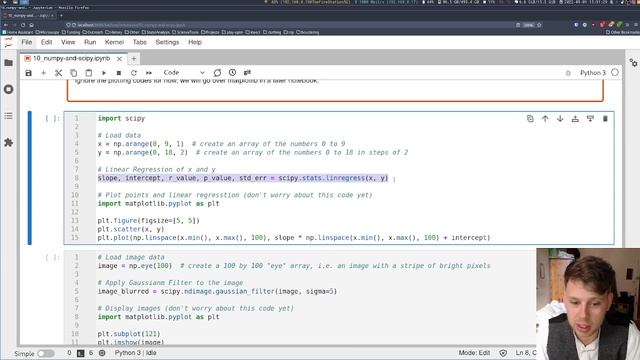This screenshot has height=360, width=640.
Task: Open the Settings menu
Action: point(167,42)
